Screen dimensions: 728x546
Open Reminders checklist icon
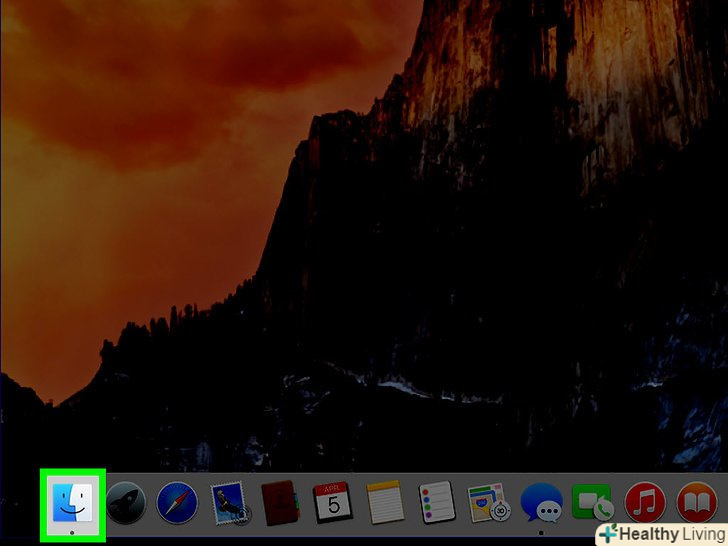(x=436, y=503)
